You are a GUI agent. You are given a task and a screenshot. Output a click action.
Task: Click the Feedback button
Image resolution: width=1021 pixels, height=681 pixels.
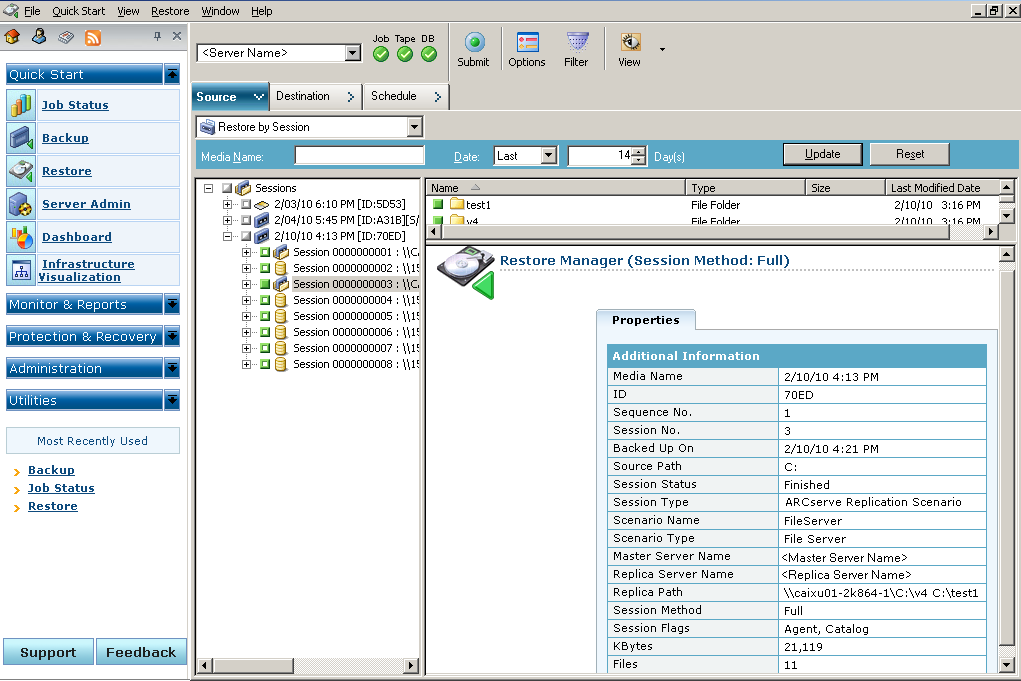point(141,652)
